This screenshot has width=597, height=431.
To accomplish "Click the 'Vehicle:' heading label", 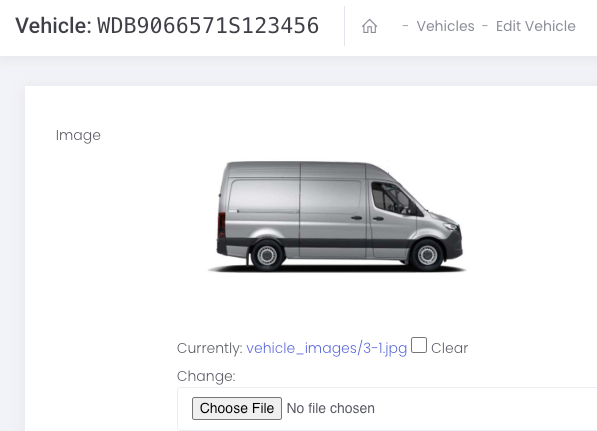I will coord(53,26).
